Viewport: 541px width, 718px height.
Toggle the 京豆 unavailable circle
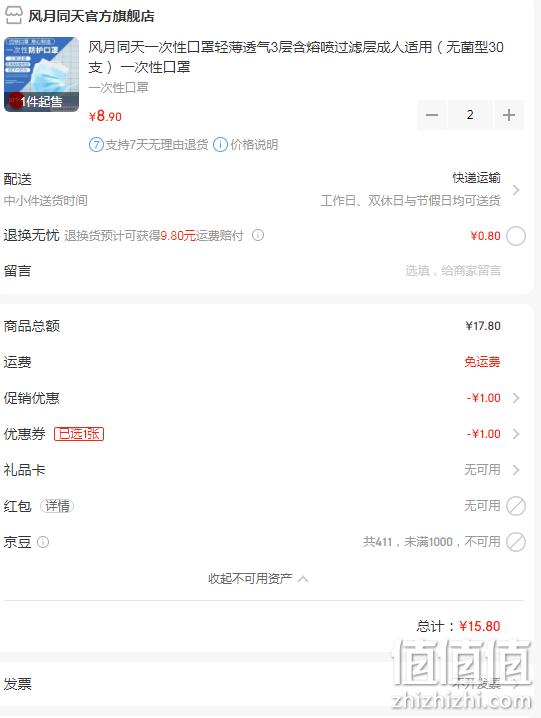516,542
